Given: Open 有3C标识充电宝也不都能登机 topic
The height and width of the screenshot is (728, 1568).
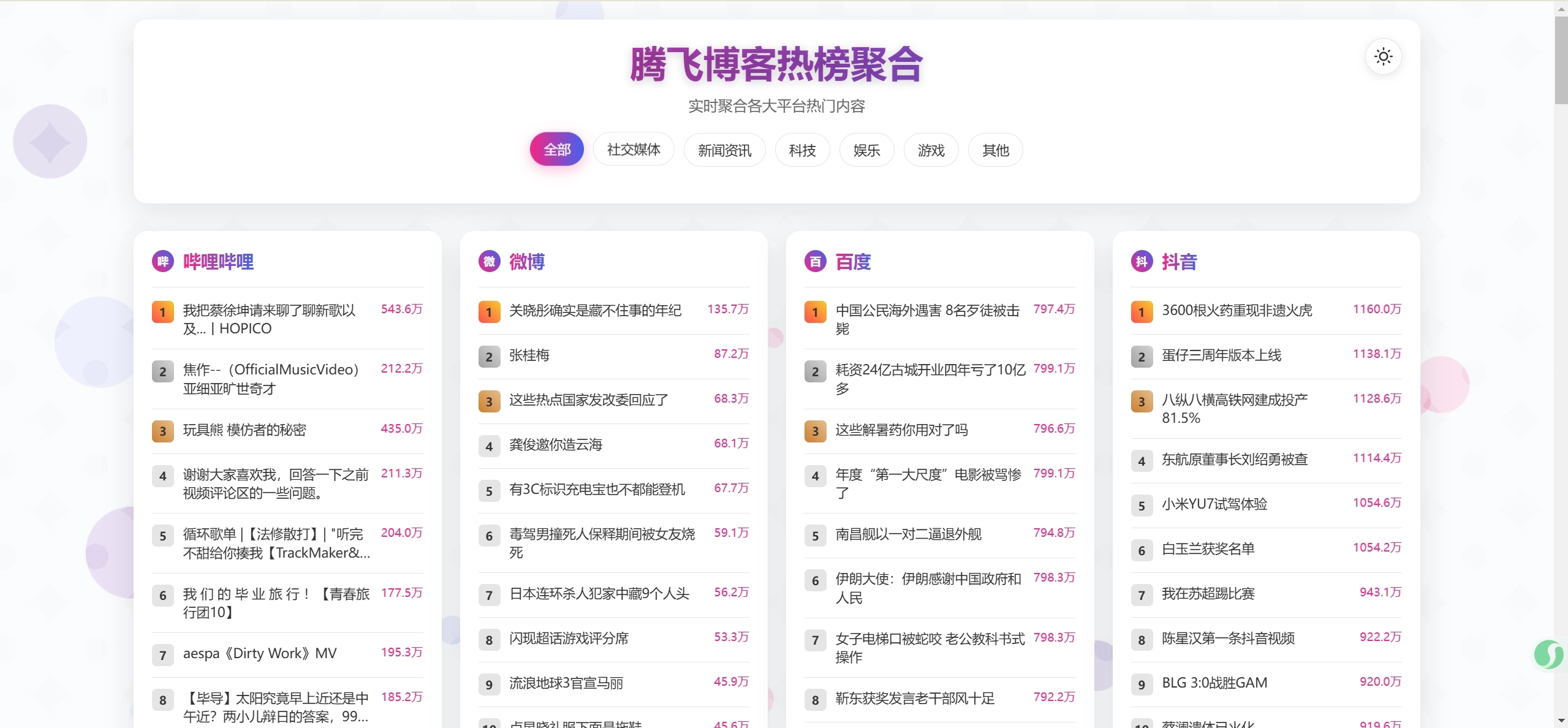Looking at the screenshot, I should tap(613, 490).
